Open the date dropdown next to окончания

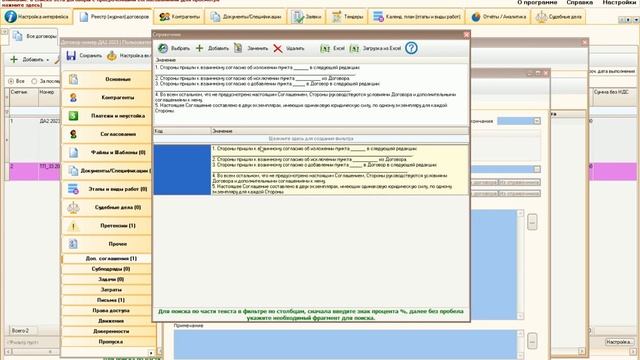(537, 121)
